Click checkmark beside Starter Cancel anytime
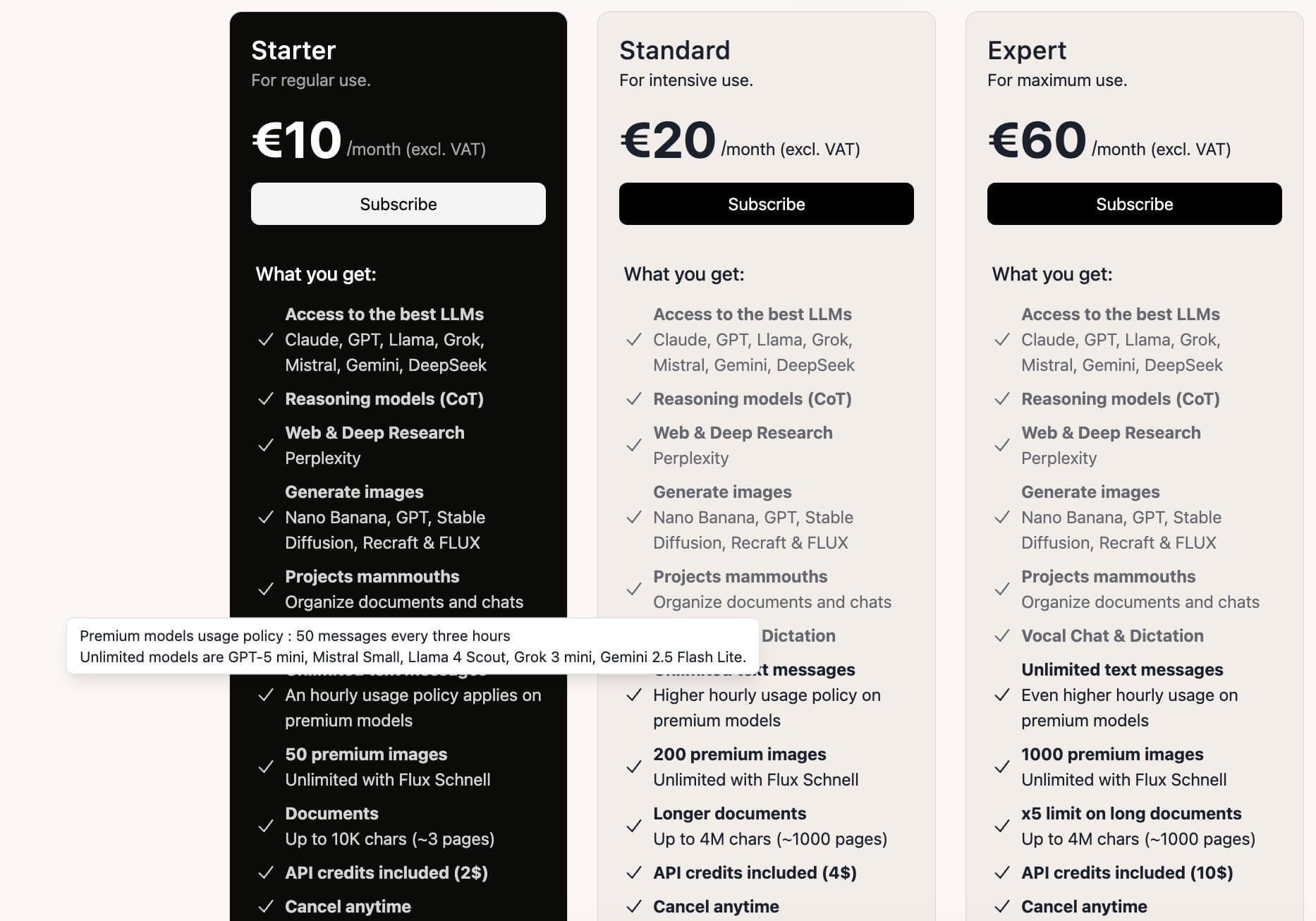The width and height of the screenshot is (1316, 921). pyautogui.click(x=266, y=907)
